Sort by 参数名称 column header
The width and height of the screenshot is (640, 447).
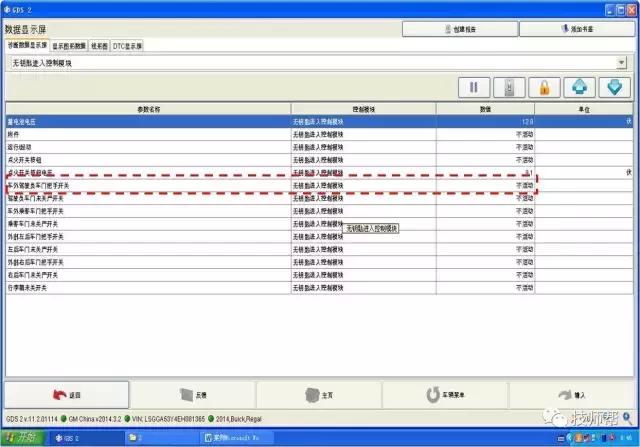pos(148,109)
